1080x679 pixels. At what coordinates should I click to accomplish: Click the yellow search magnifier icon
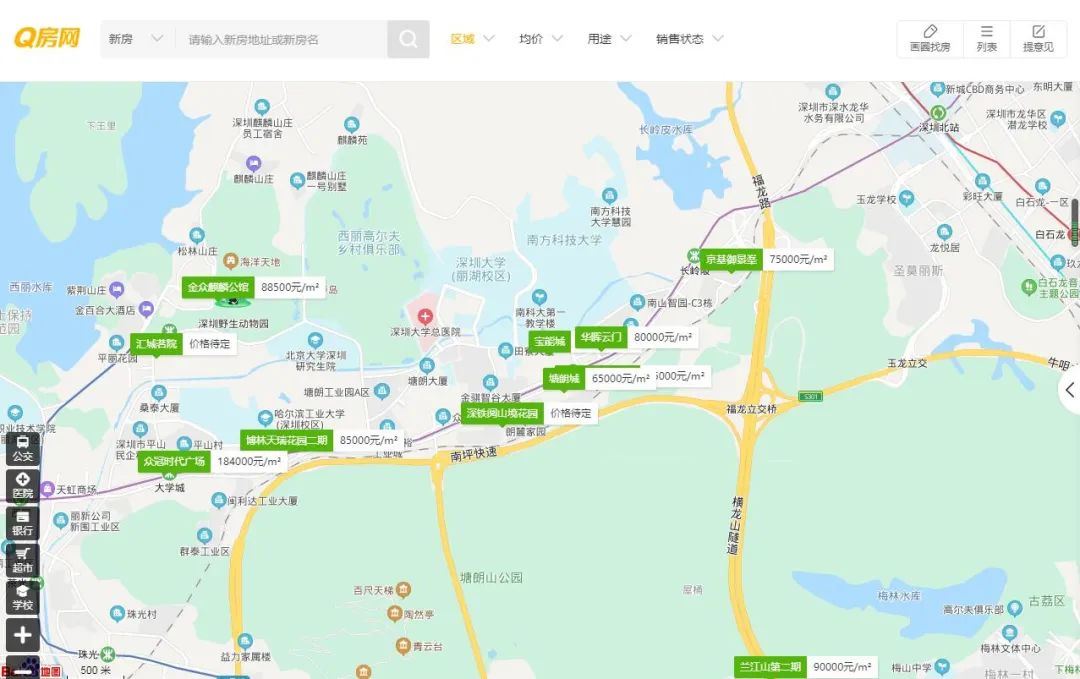coord(407,39)
